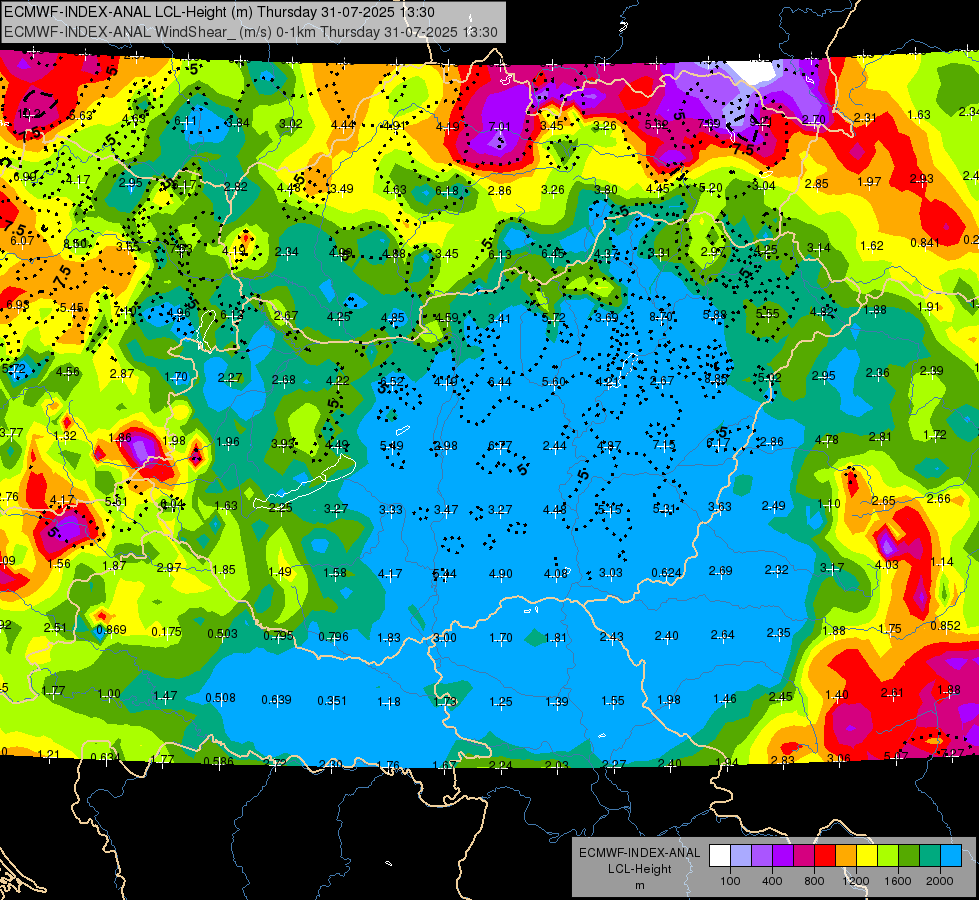Click the dark green legend swatch

909,856
